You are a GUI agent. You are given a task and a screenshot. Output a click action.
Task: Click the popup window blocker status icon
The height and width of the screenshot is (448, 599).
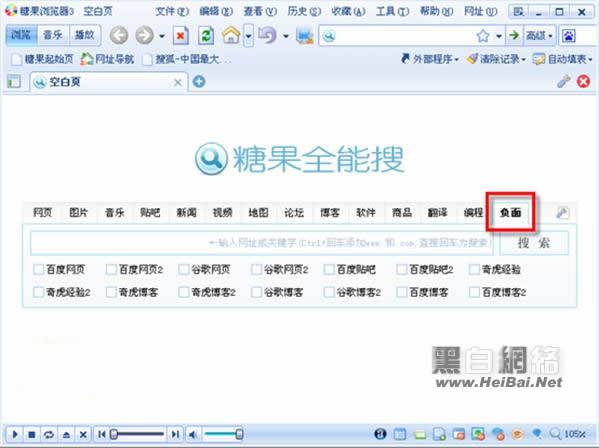coord(459,434)
